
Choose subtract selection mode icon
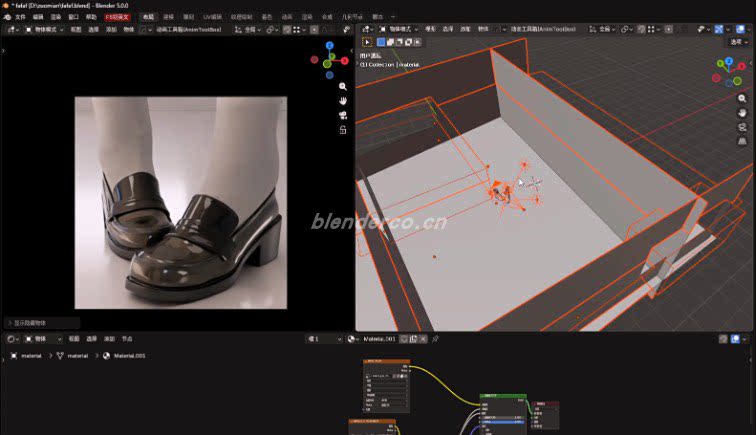(399, 42)
